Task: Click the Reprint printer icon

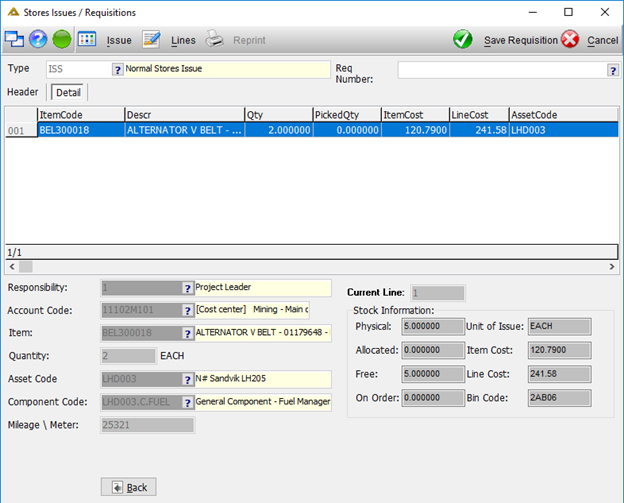Action: tap(214, 39)
